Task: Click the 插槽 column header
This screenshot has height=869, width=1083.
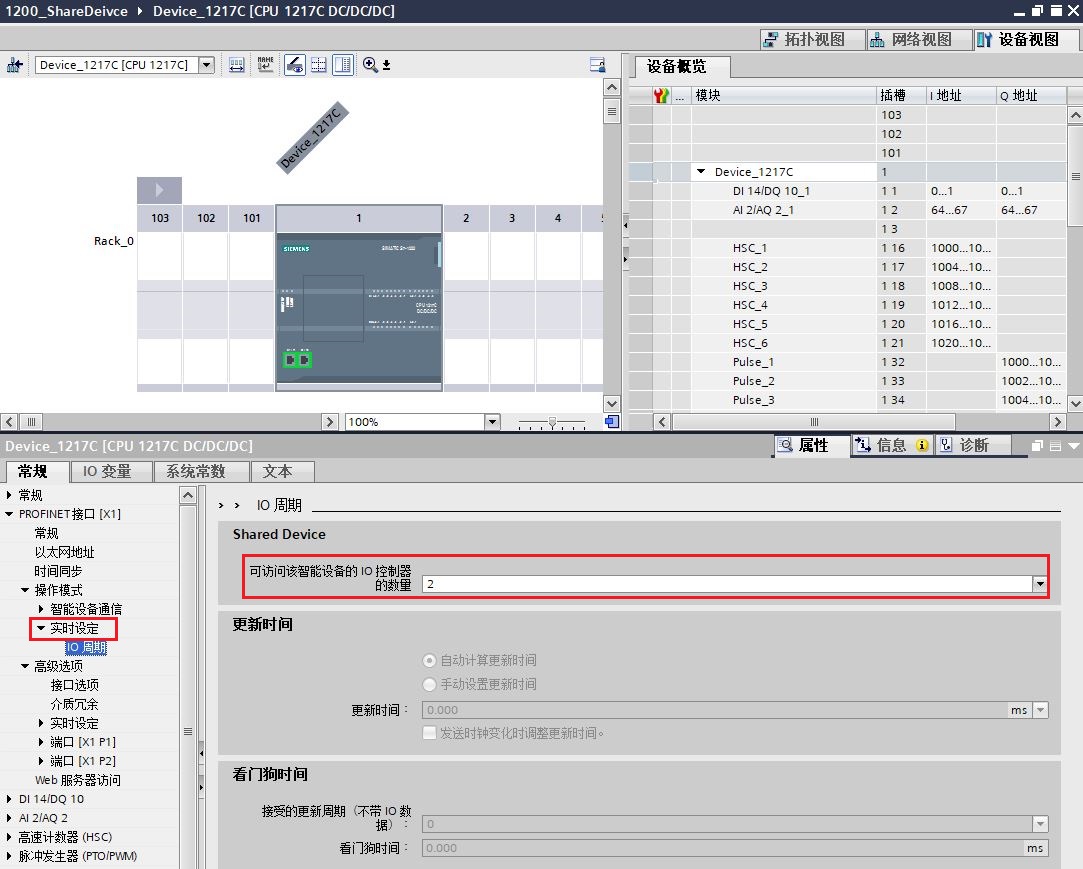Action: 901,95
